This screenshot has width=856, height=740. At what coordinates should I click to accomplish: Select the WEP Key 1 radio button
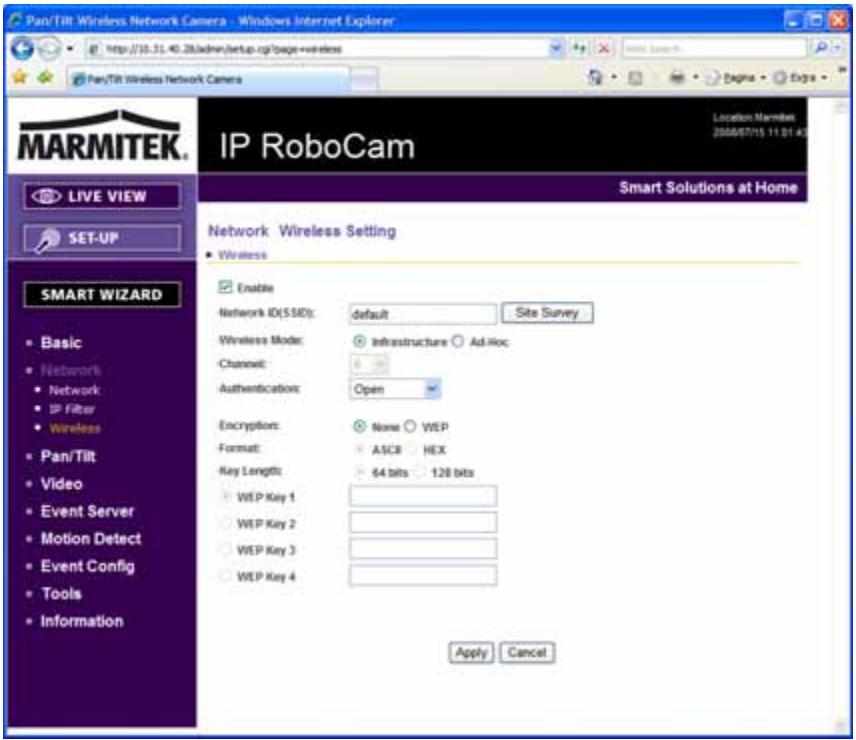(225, 497)
